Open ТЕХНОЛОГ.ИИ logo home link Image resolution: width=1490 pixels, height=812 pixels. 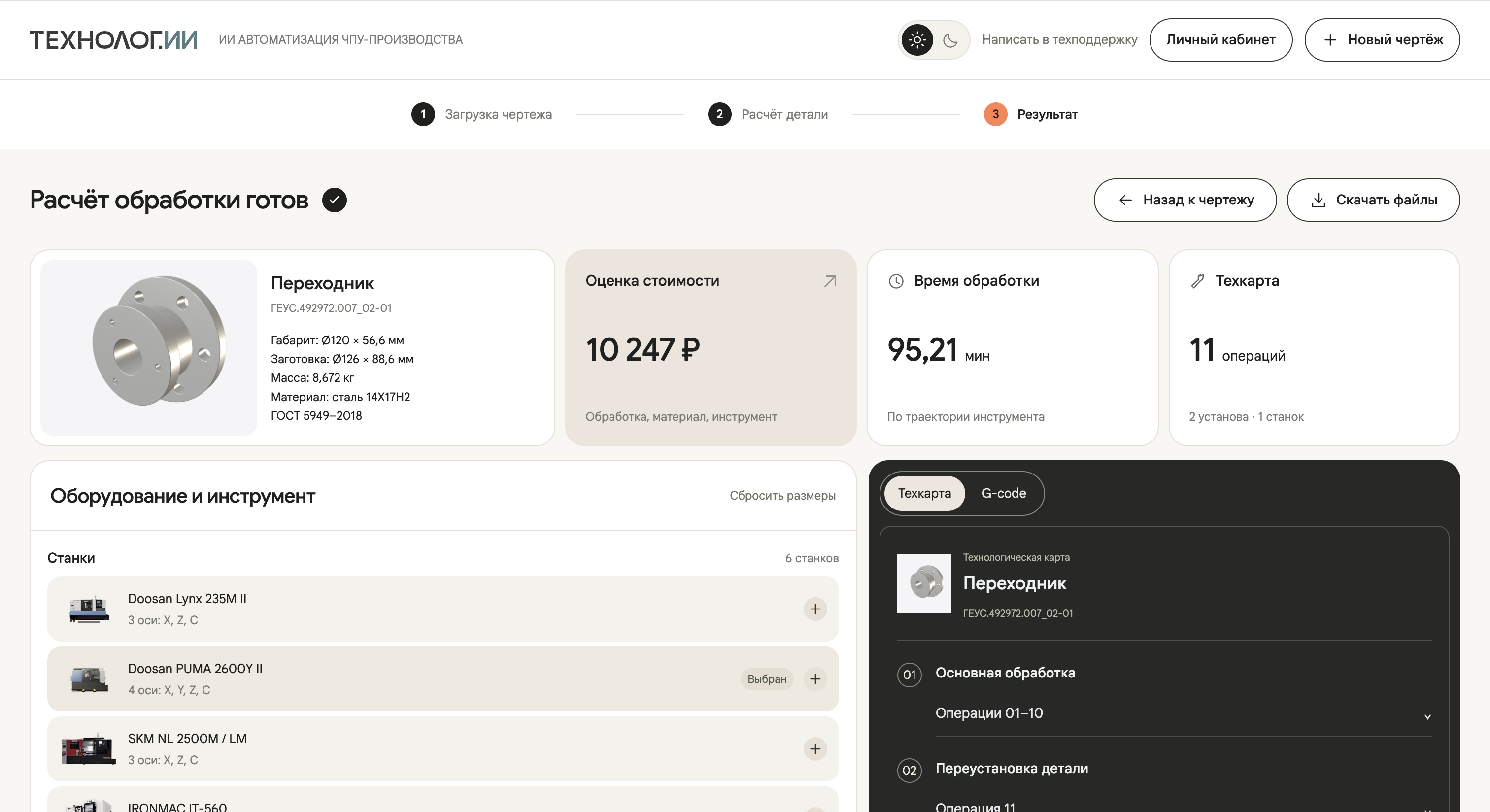click(x=114, y=40)
